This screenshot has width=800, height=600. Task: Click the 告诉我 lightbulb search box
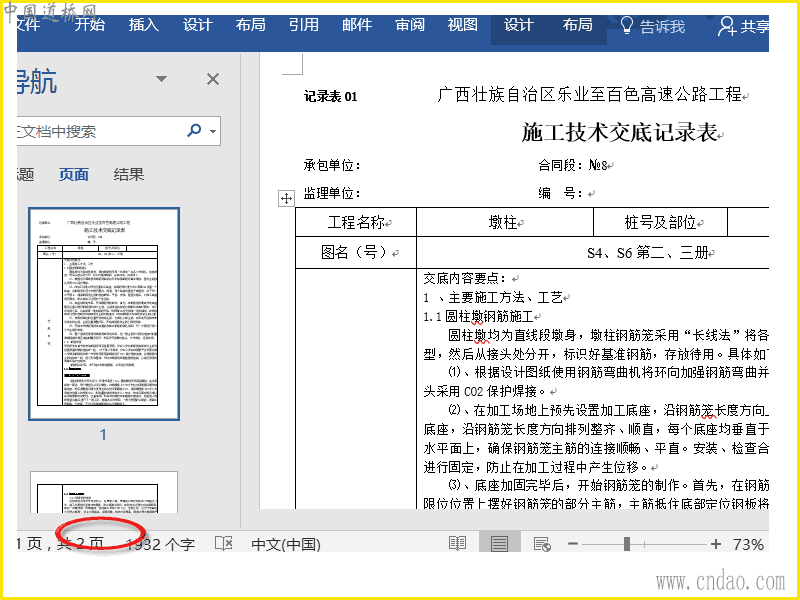653,26
